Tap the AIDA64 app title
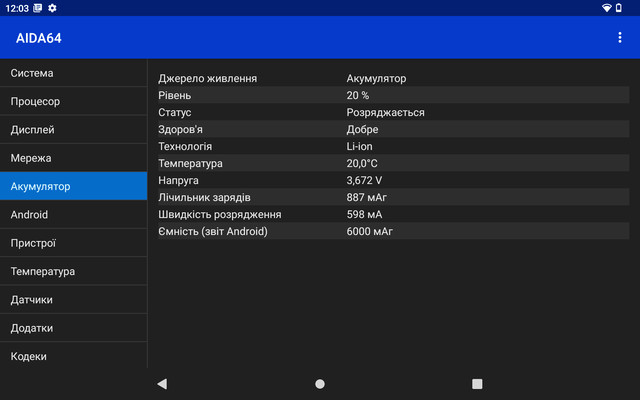640x400 pixels. (39, 38)
